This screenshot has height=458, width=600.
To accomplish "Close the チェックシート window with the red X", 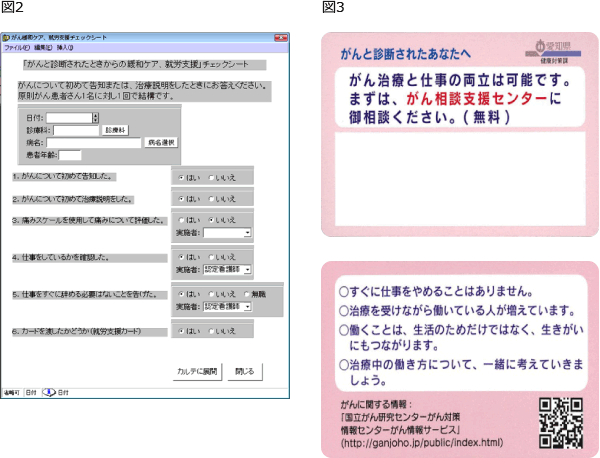I will 281,37.
